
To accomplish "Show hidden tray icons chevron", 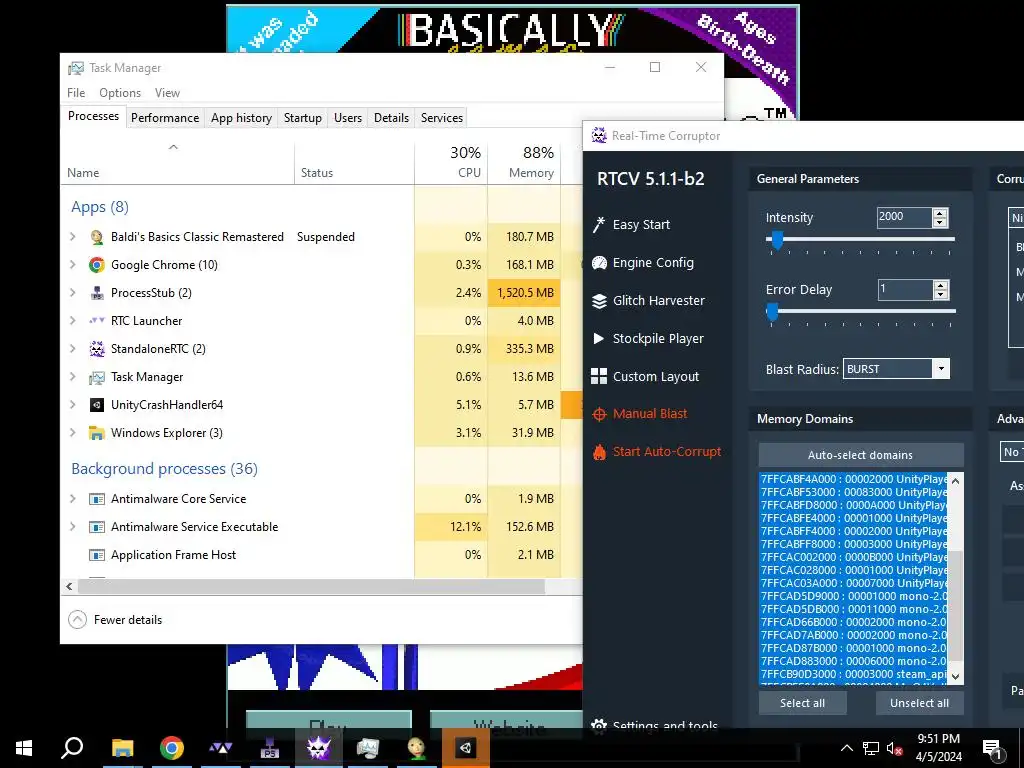I will coord(846,748).
